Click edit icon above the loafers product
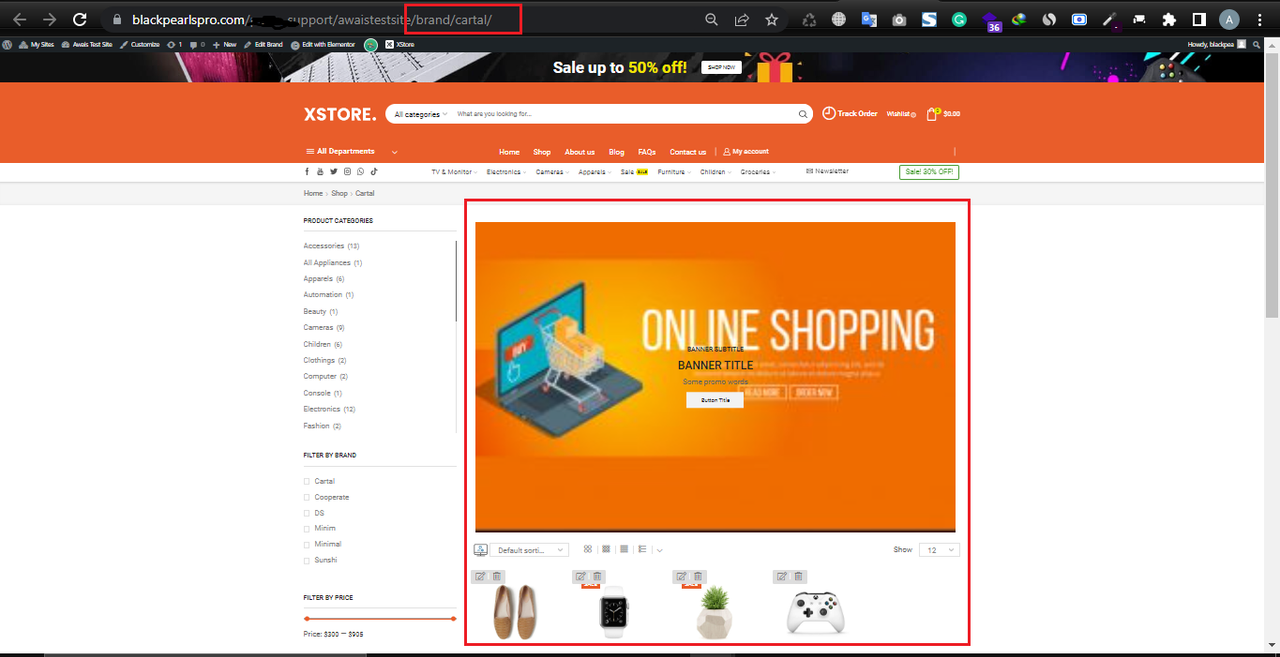 (480, 576)
